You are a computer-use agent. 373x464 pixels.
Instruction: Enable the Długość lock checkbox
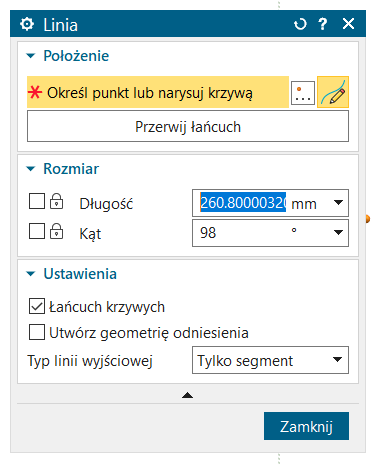pyautogui.click(x=37, y=201)
